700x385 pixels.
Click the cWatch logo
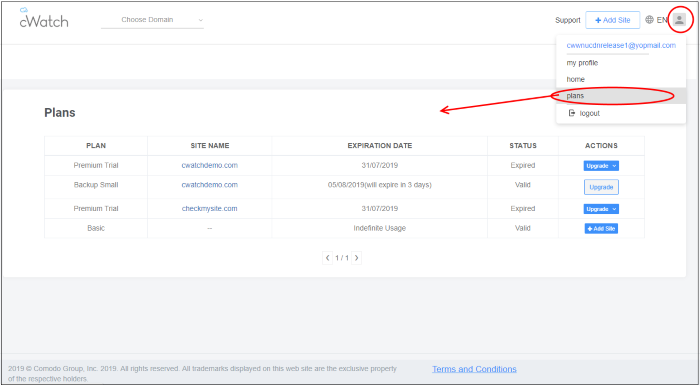point(44,18)
